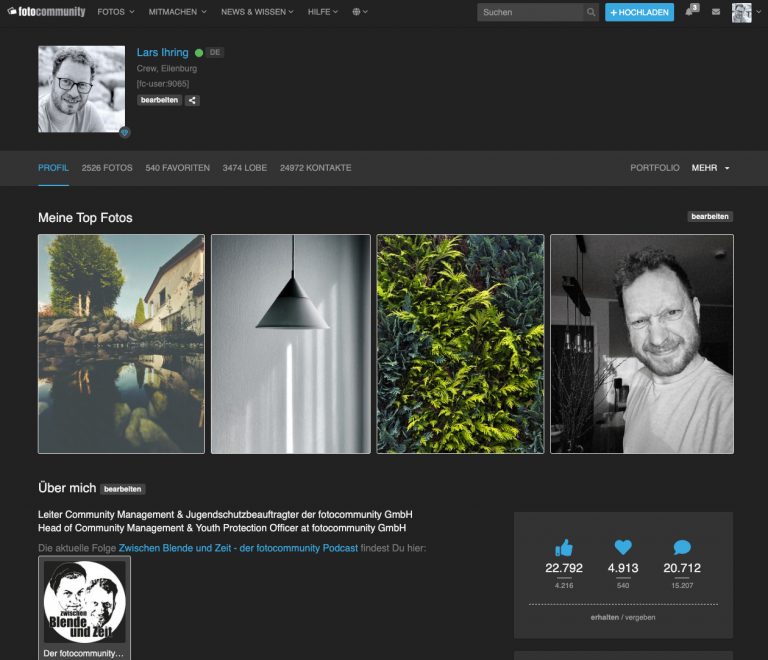Click the fotocommunity logo

click(46, 12)
